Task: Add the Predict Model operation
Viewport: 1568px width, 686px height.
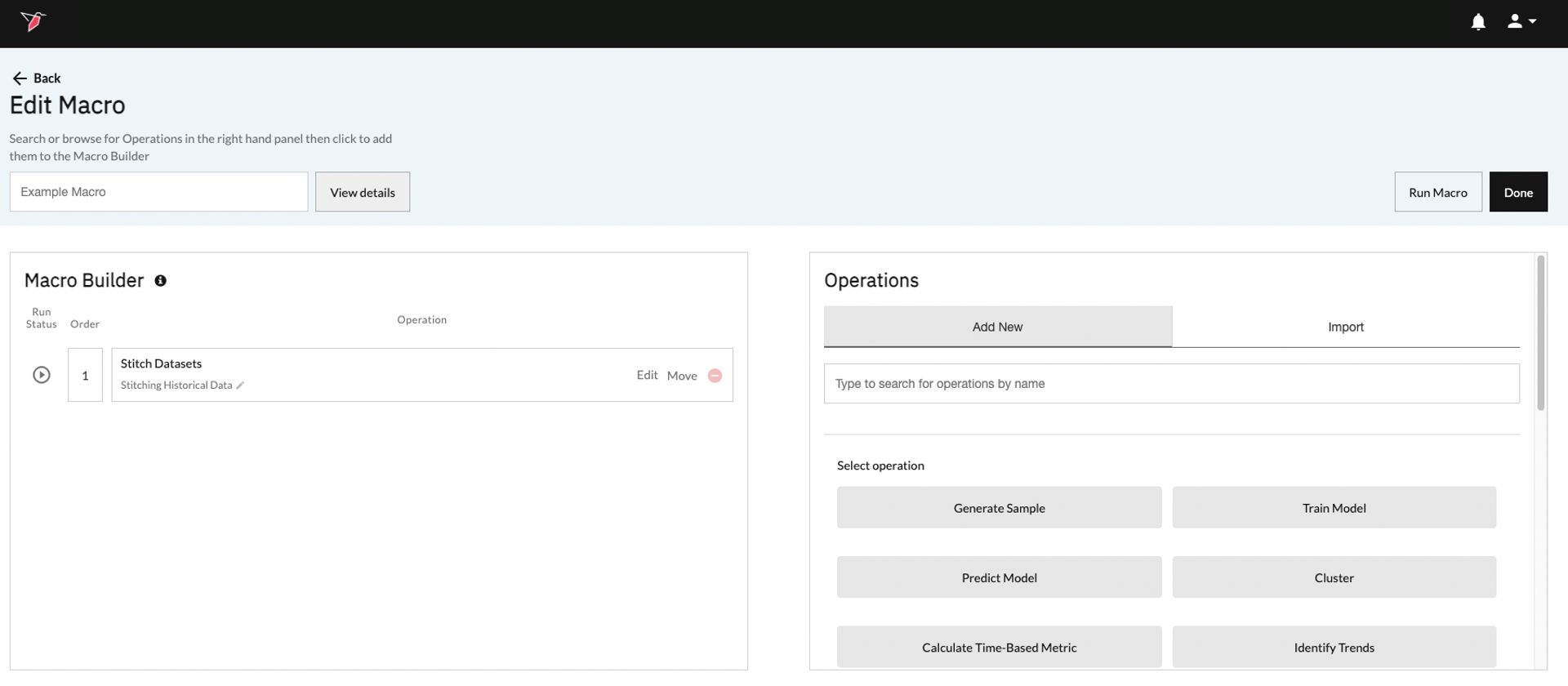Action: point(999,577)
